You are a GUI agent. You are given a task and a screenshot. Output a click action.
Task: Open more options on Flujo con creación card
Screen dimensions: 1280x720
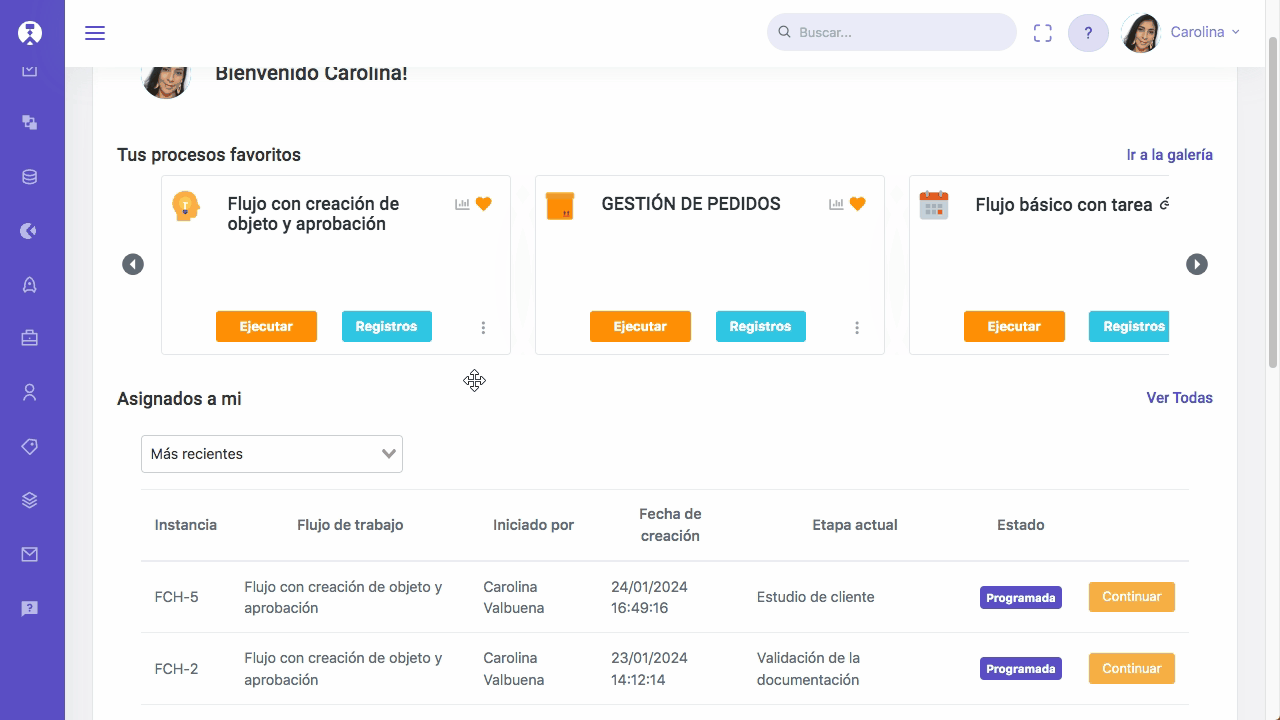(x=483, y=328)
